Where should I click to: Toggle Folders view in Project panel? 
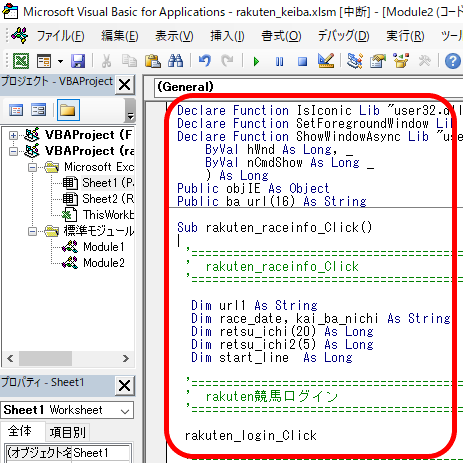coord(68,110)
